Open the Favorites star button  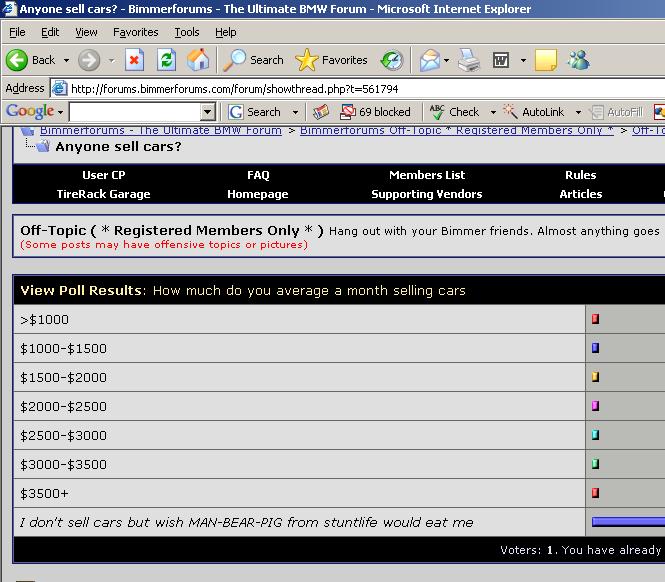pyautogui.click(x=332, y=60)
